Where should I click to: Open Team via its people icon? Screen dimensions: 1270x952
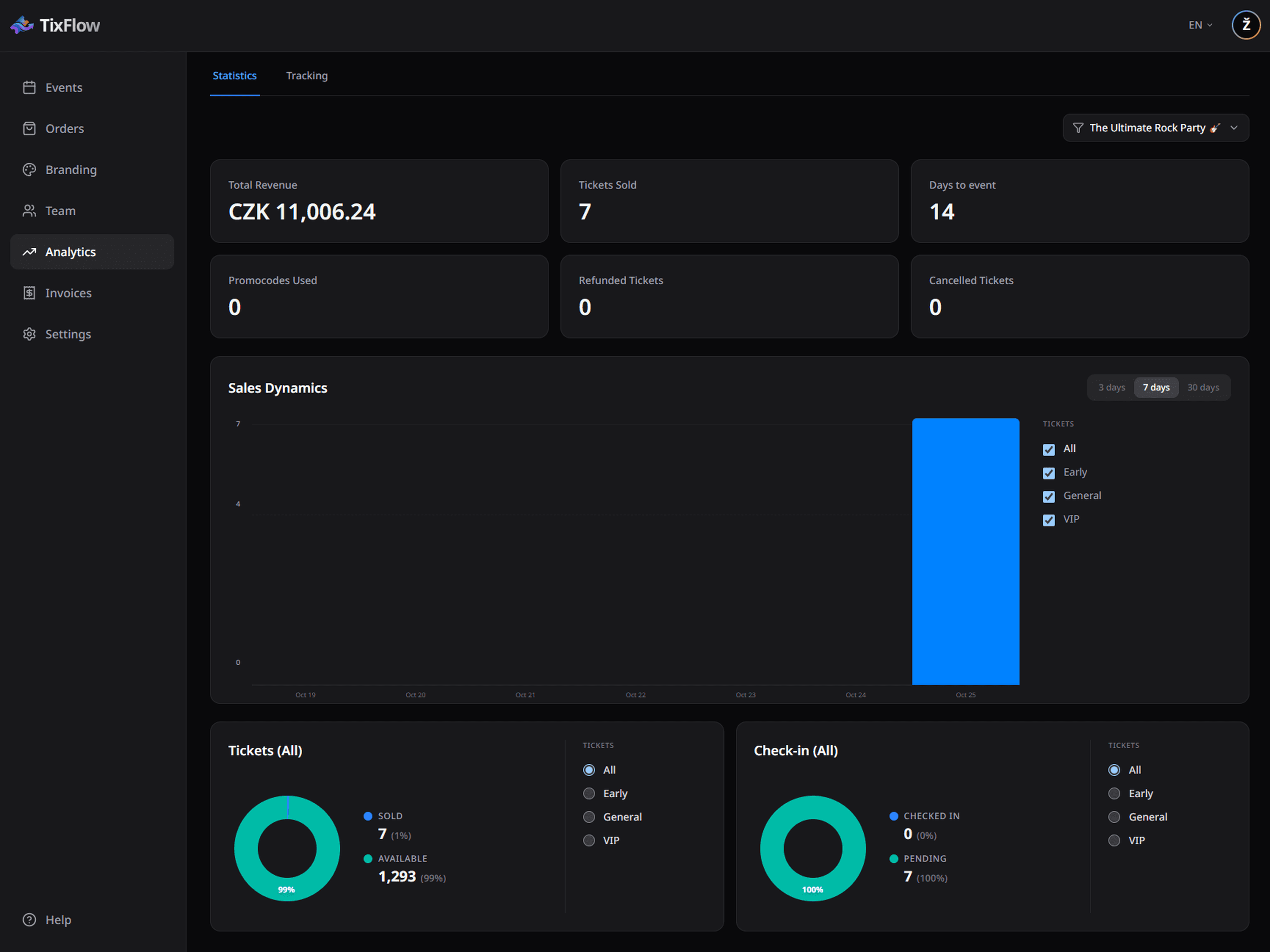(29, 211)
